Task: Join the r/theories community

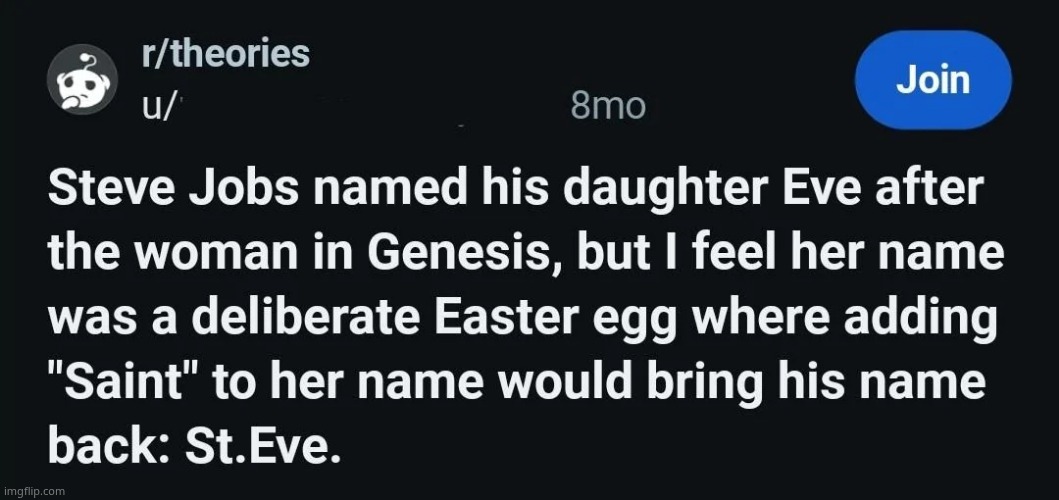Action: pyautogui.click(x=932, y=81)
